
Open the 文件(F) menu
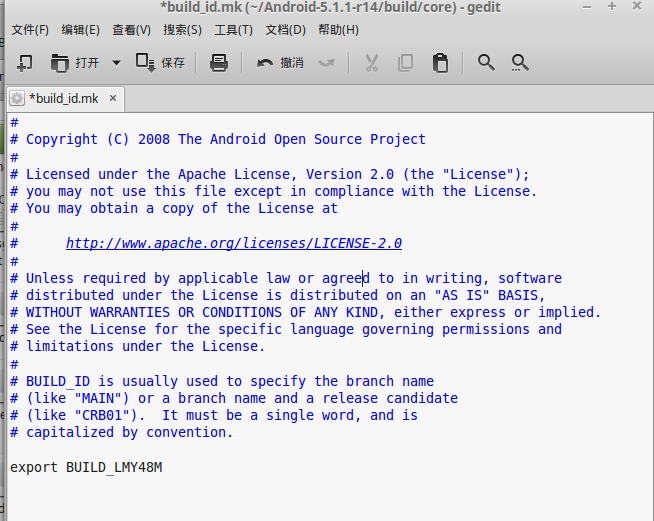[30, 30]
